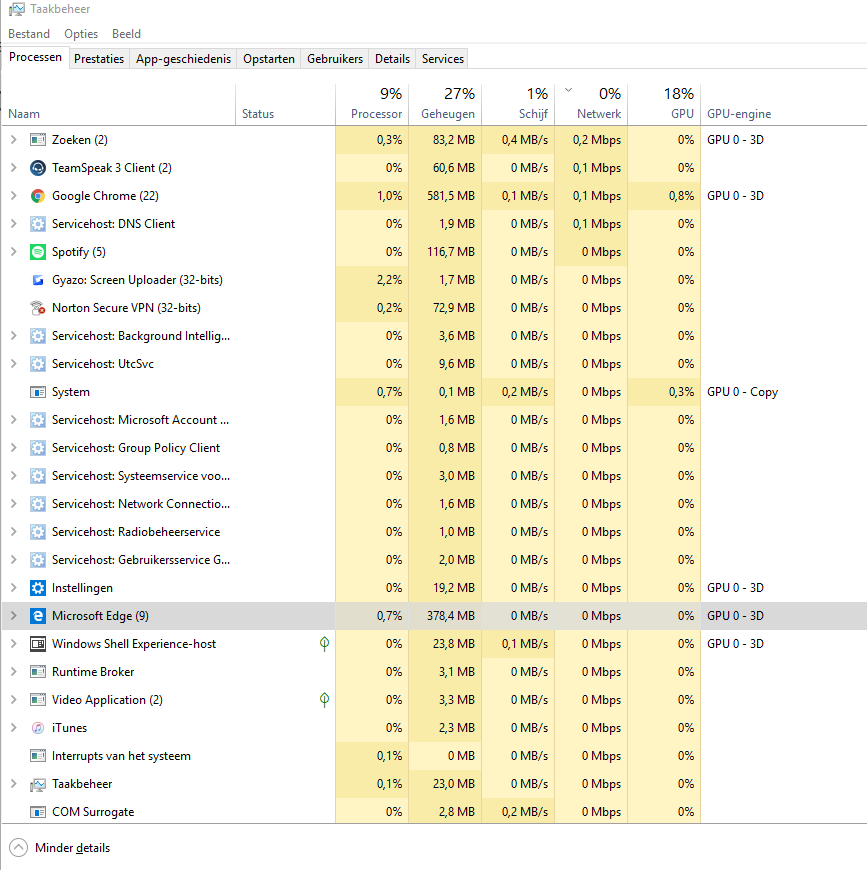Image resolution: width=867 pixels, height=870 pixels.
Task: Expand the Spotify (5) process group
Action: 14,252
